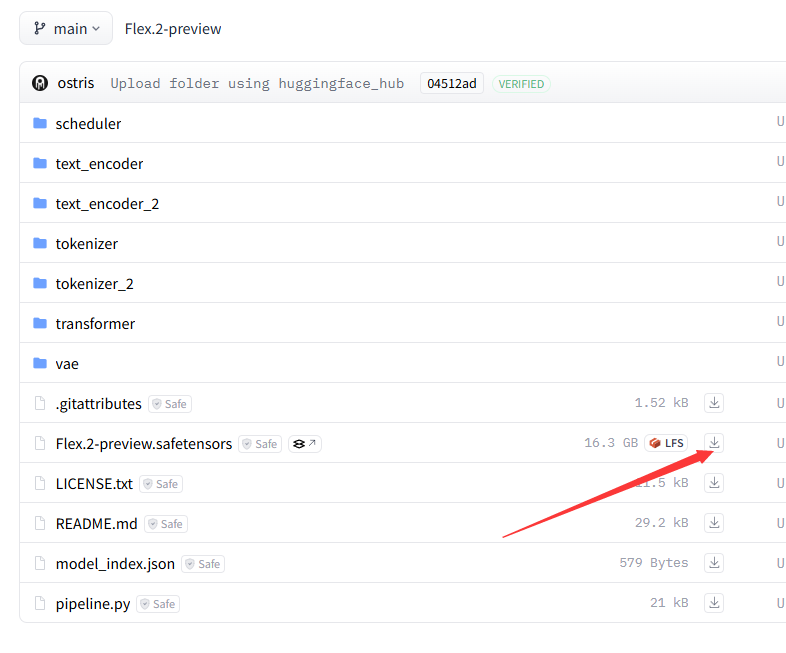Click the LICENSE.txt file icon

pyautogui.click(x=40, y=483)
